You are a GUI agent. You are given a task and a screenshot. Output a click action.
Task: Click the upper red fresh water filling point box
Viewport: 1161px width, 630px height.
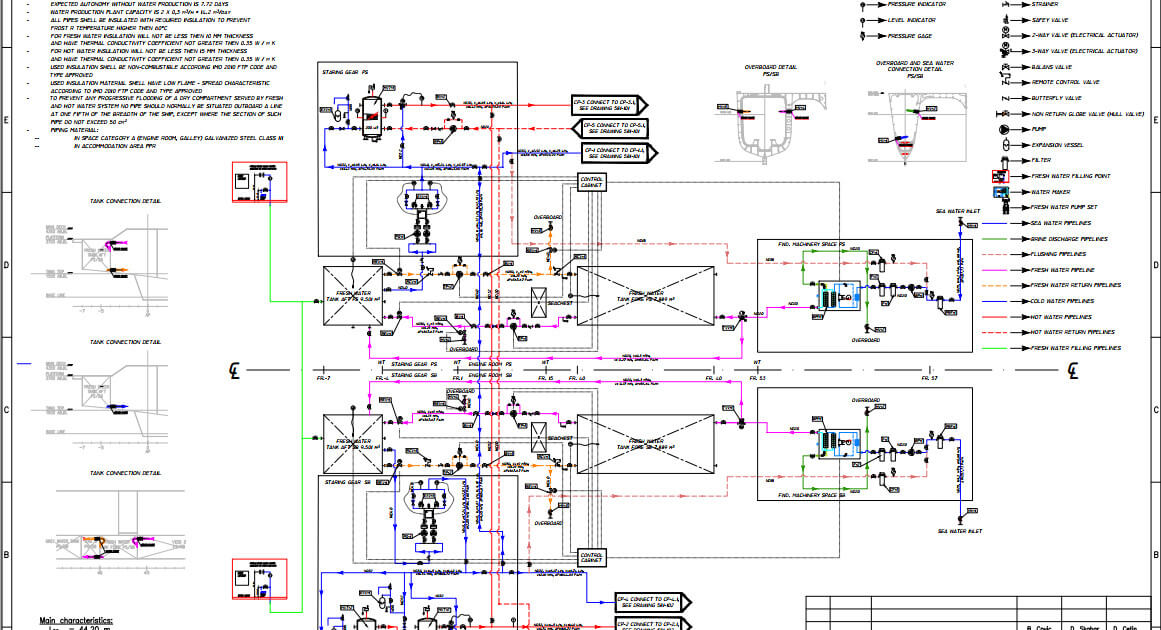click(259, 182)
